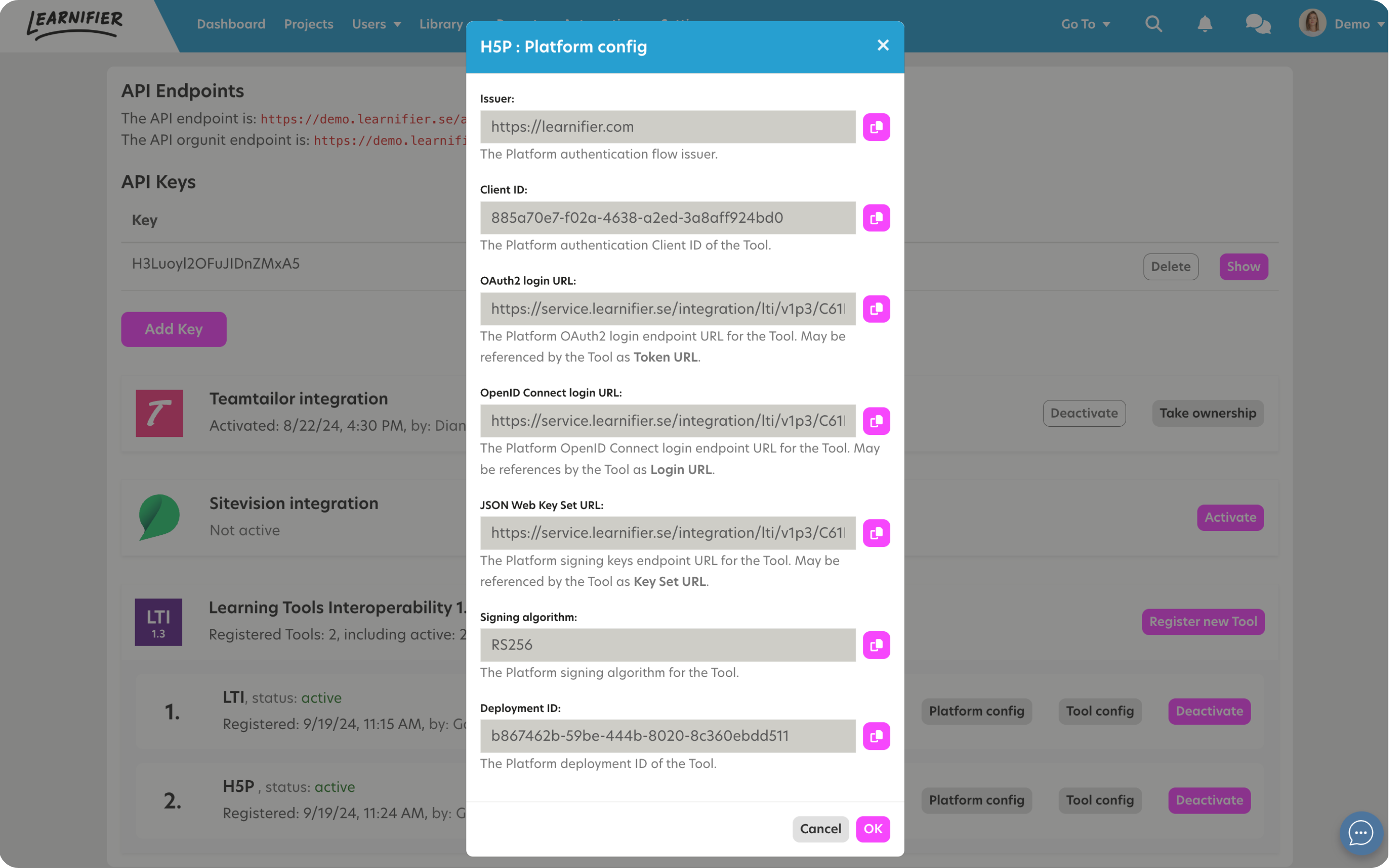The width and height of the screenshot is (1389, 868).
Task: Expand the Users dropdown menu
Action: coord(377,24)
